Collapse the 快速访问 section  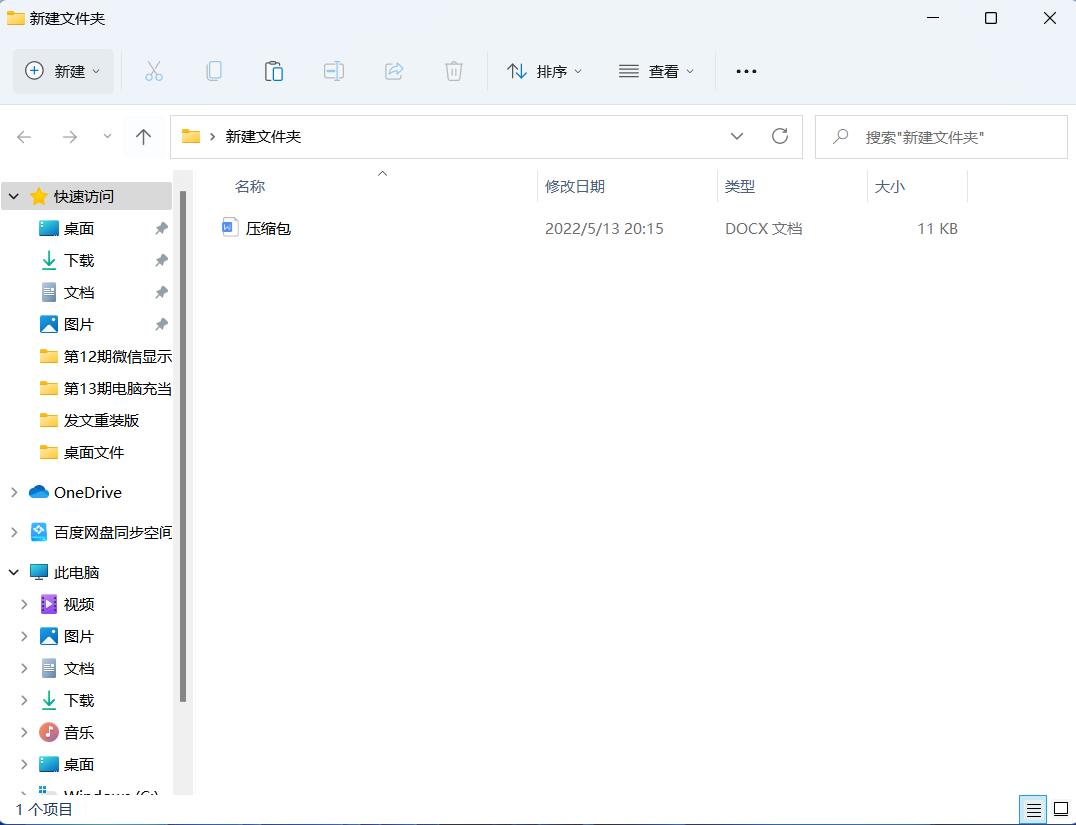12,196
